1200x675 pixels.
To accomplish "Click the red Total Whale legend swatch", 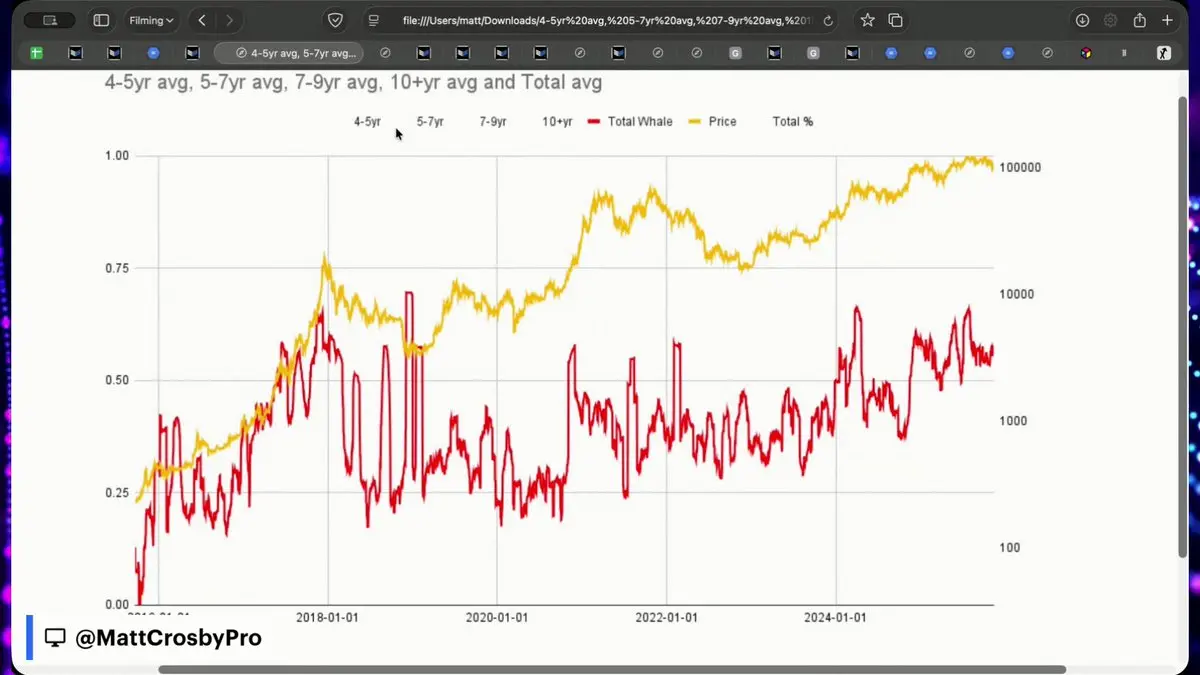I will (593, 122).
